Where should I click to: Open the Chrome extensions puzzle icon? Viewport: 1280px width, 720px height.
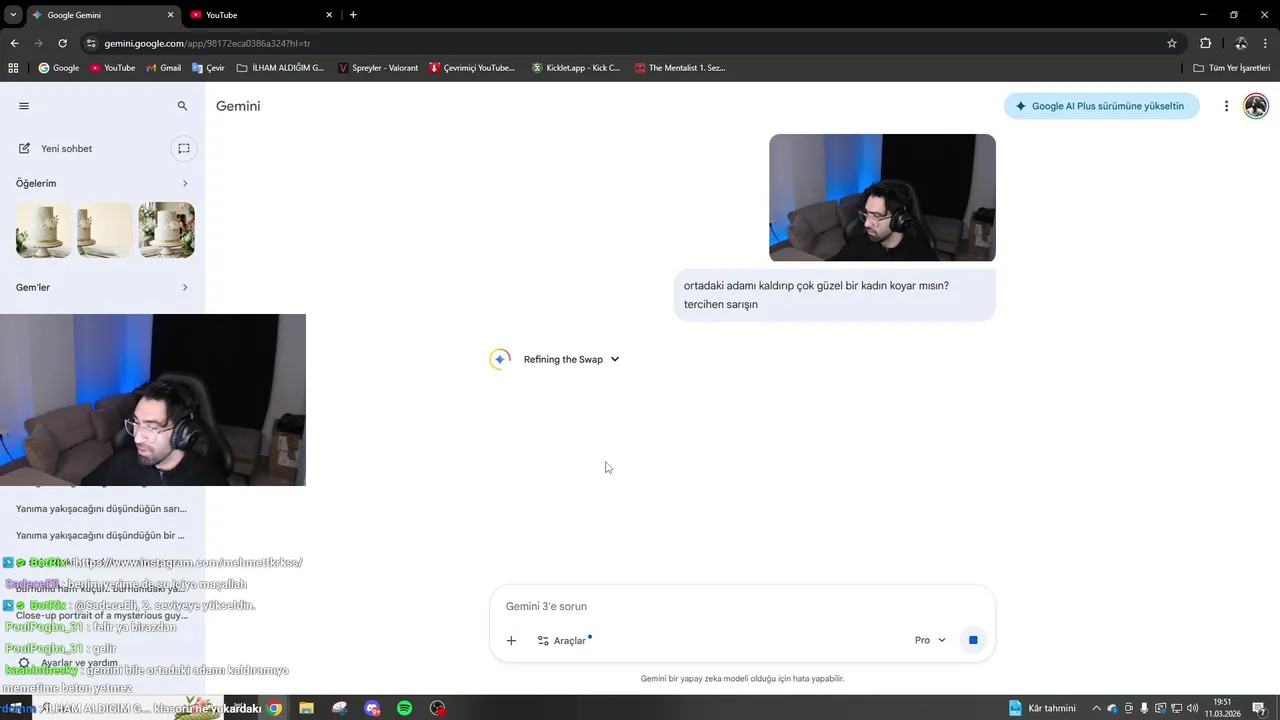tap(1205, 43)
